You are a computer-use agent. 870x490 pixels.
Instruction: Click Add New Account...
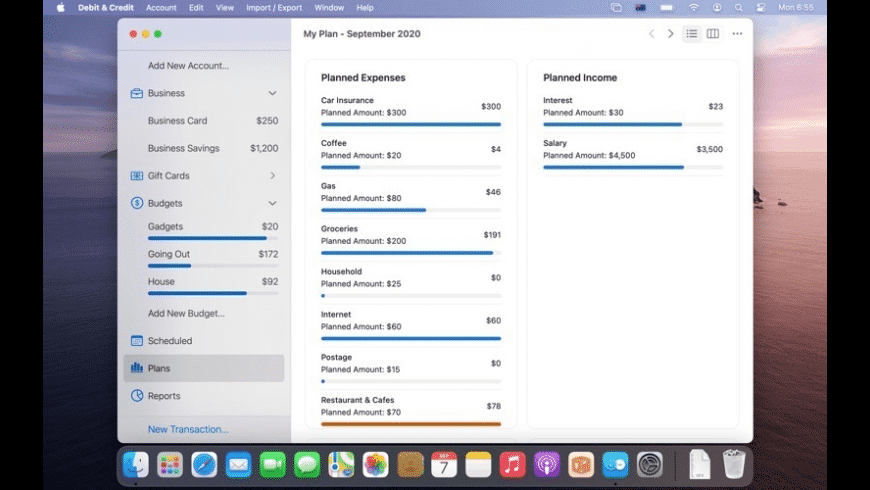point(188,65)
